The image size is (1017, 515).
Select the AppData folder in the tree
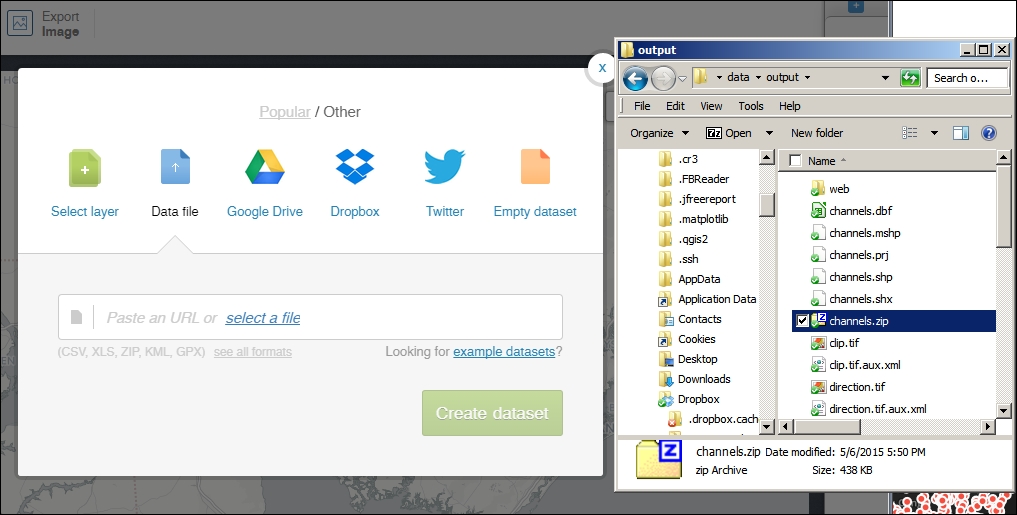(x=689, y=280)
